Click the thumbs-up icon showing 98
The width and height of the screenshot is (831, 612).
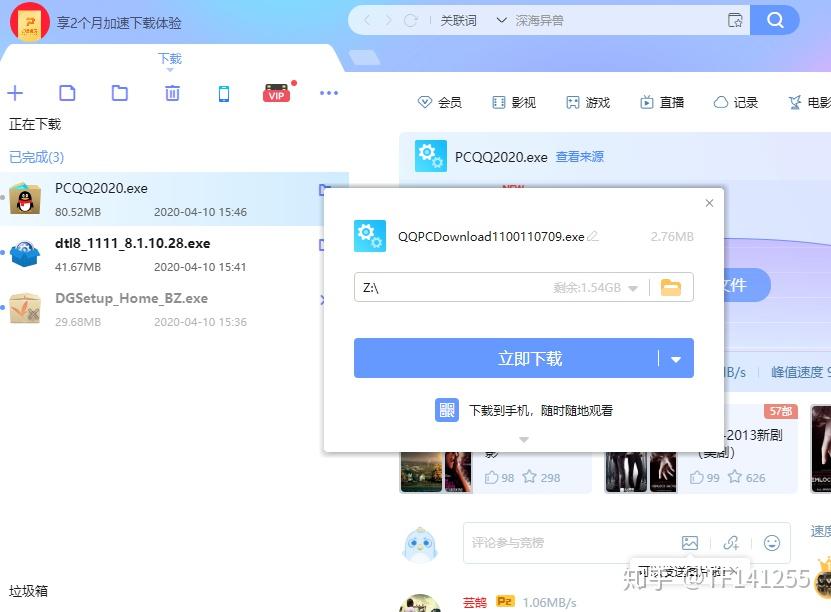coord(491,477)
